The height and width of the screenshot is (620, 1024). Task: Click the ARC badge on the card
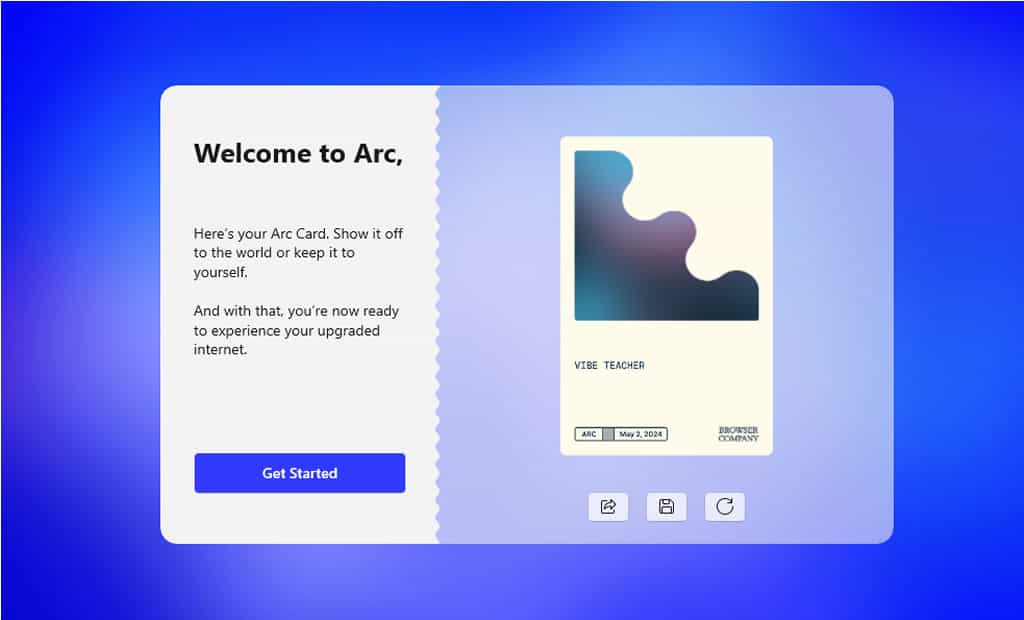tap(588, 434)
